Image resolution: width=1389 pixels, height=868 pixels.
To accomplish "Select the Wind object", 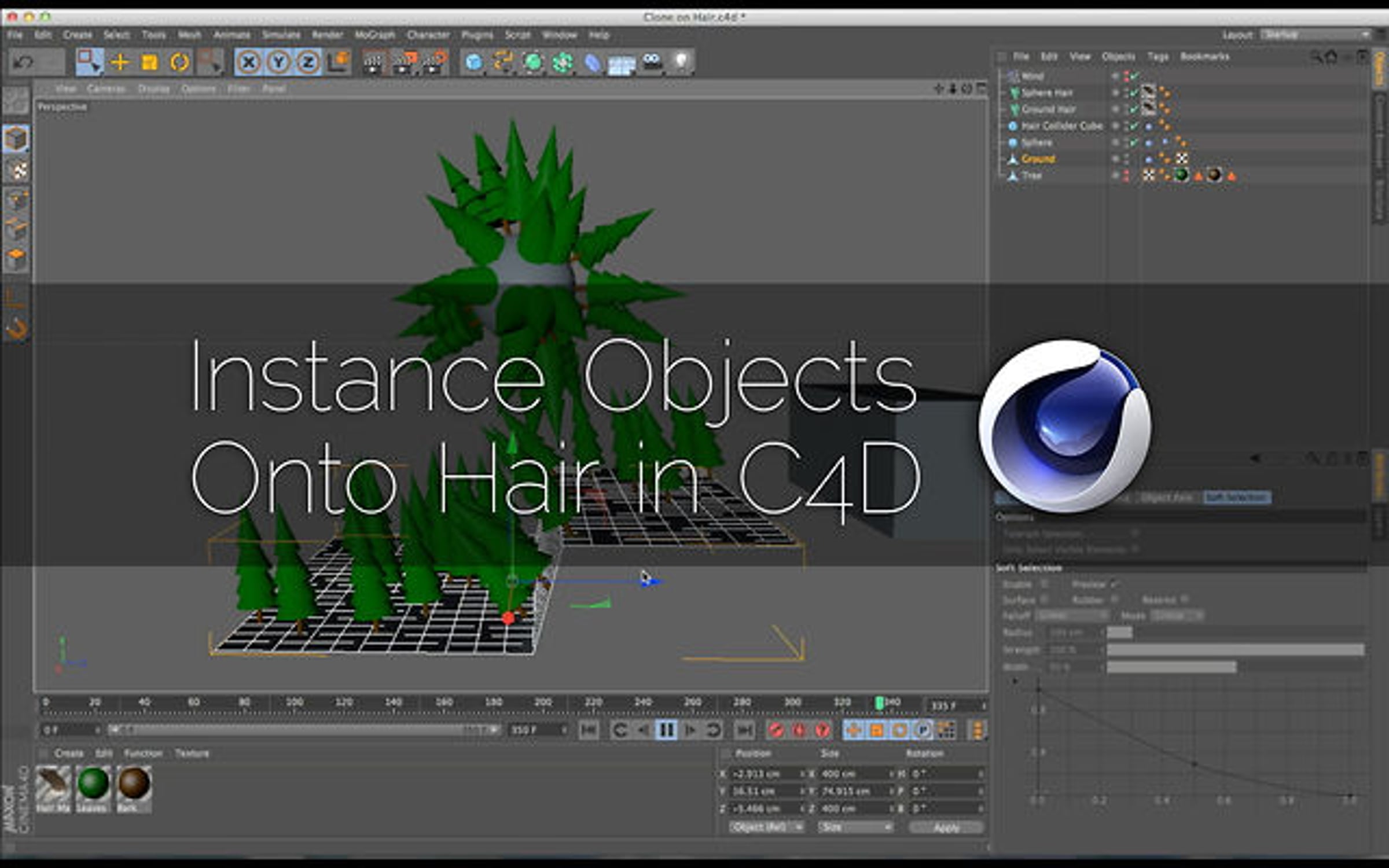I will coord(1032,76).
